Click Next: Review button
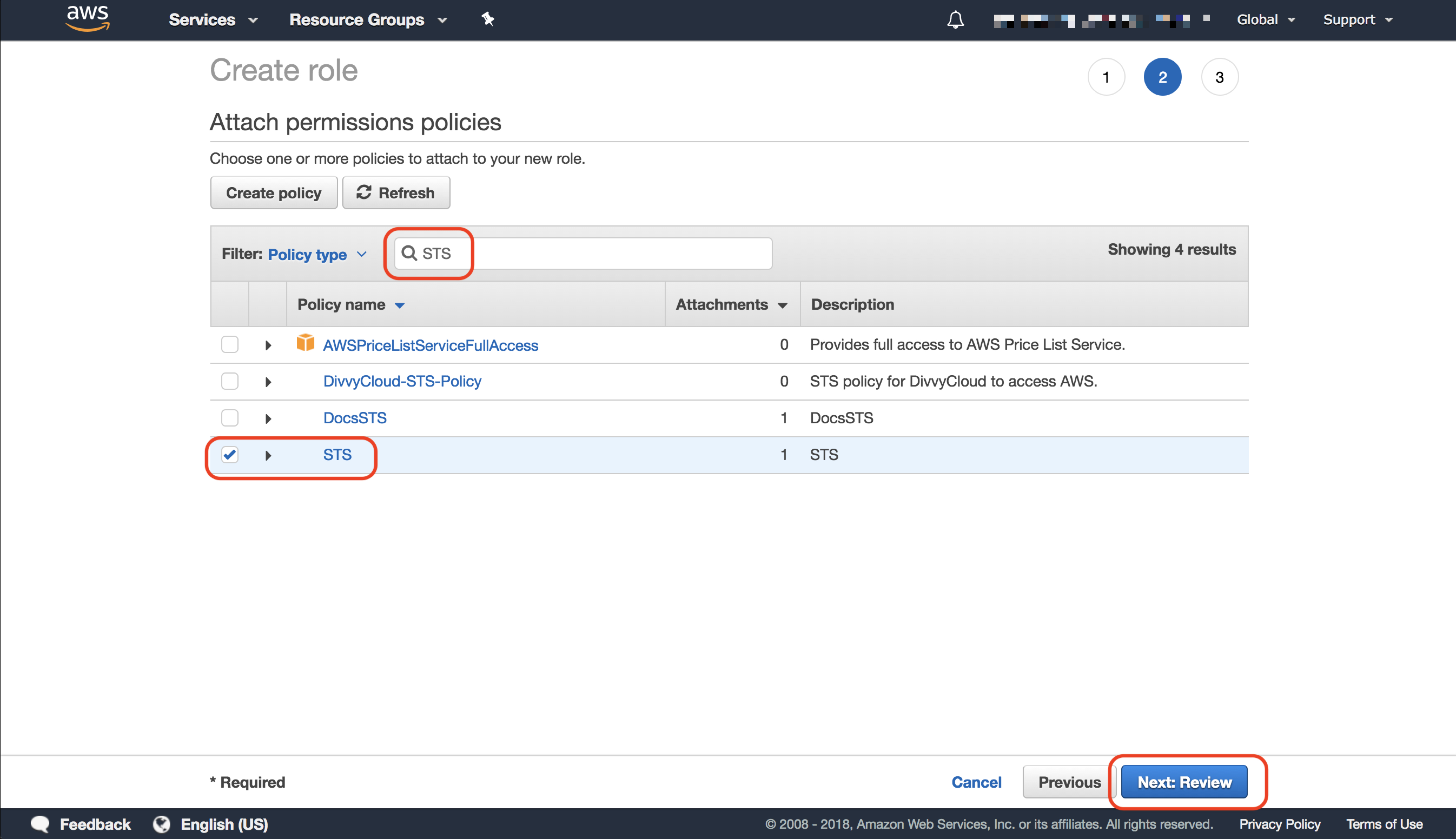This screenshot has width=1456, height=839. tap(1184, 782)
